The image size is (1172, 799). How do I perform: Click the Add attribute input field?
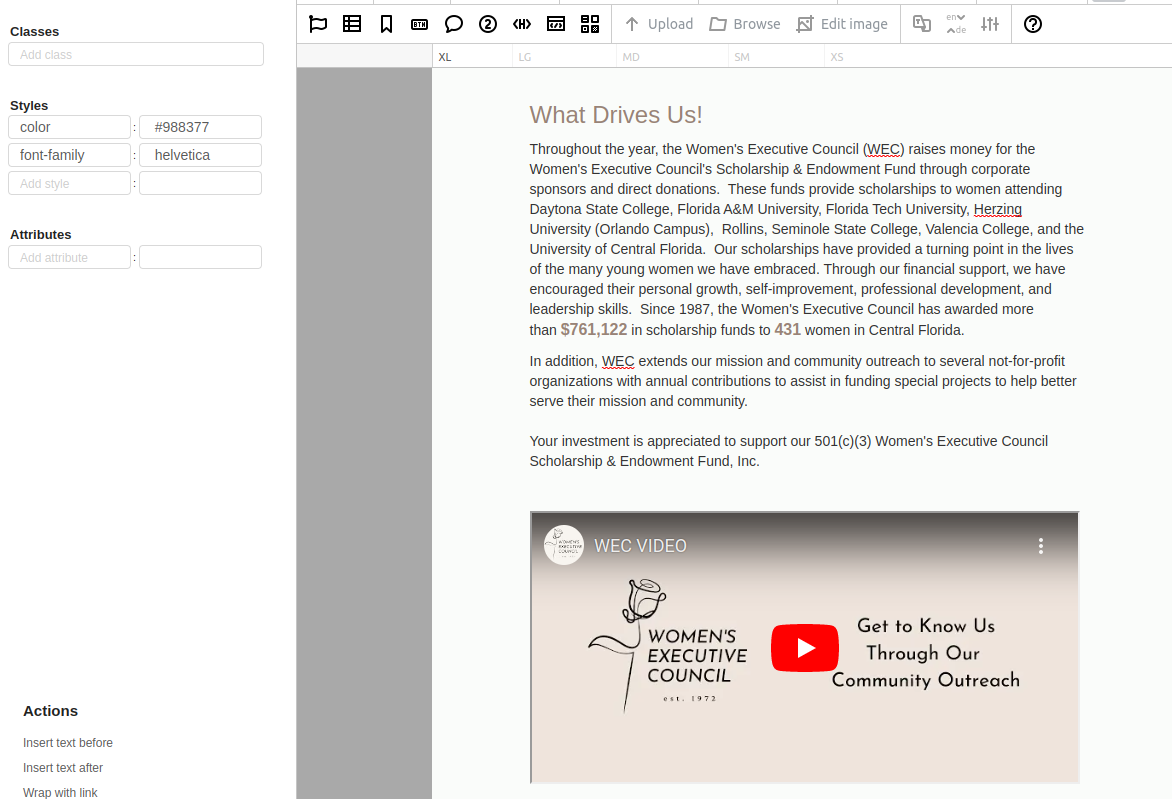pos(70,257)
